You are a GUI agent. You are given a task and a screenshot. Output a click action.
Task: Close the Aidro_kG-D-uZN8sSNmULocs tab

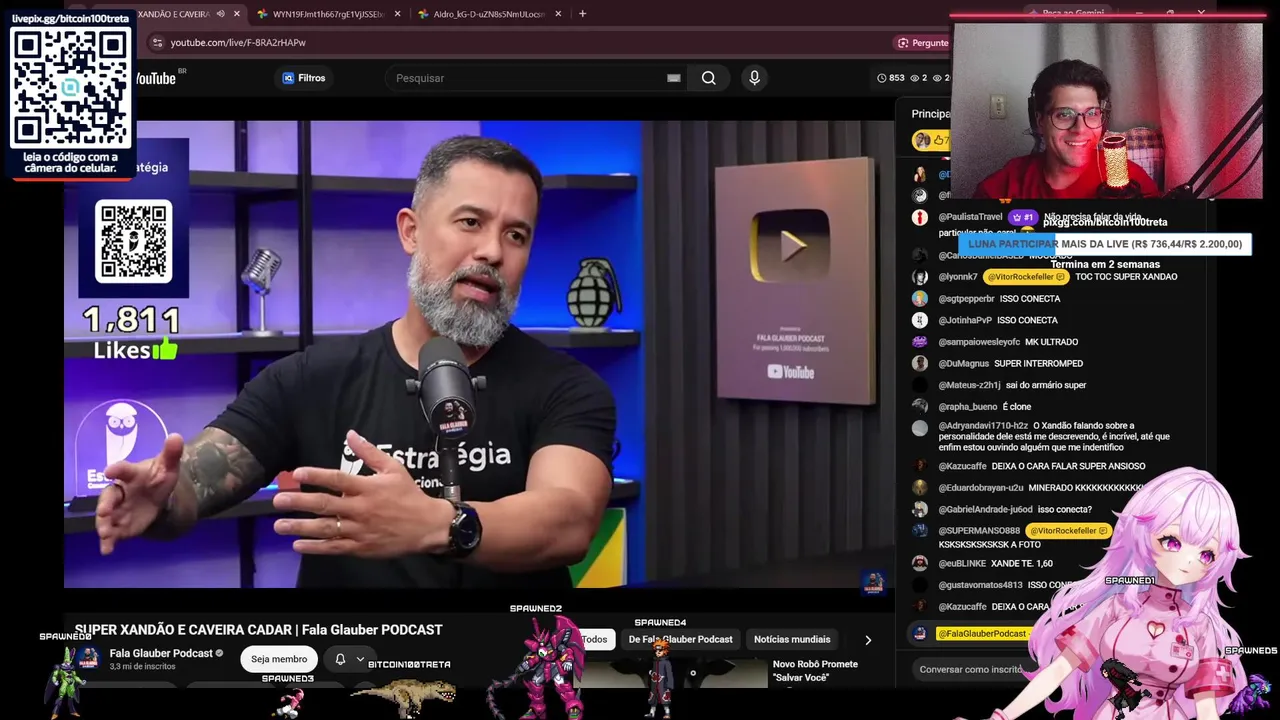click(558, 14)
